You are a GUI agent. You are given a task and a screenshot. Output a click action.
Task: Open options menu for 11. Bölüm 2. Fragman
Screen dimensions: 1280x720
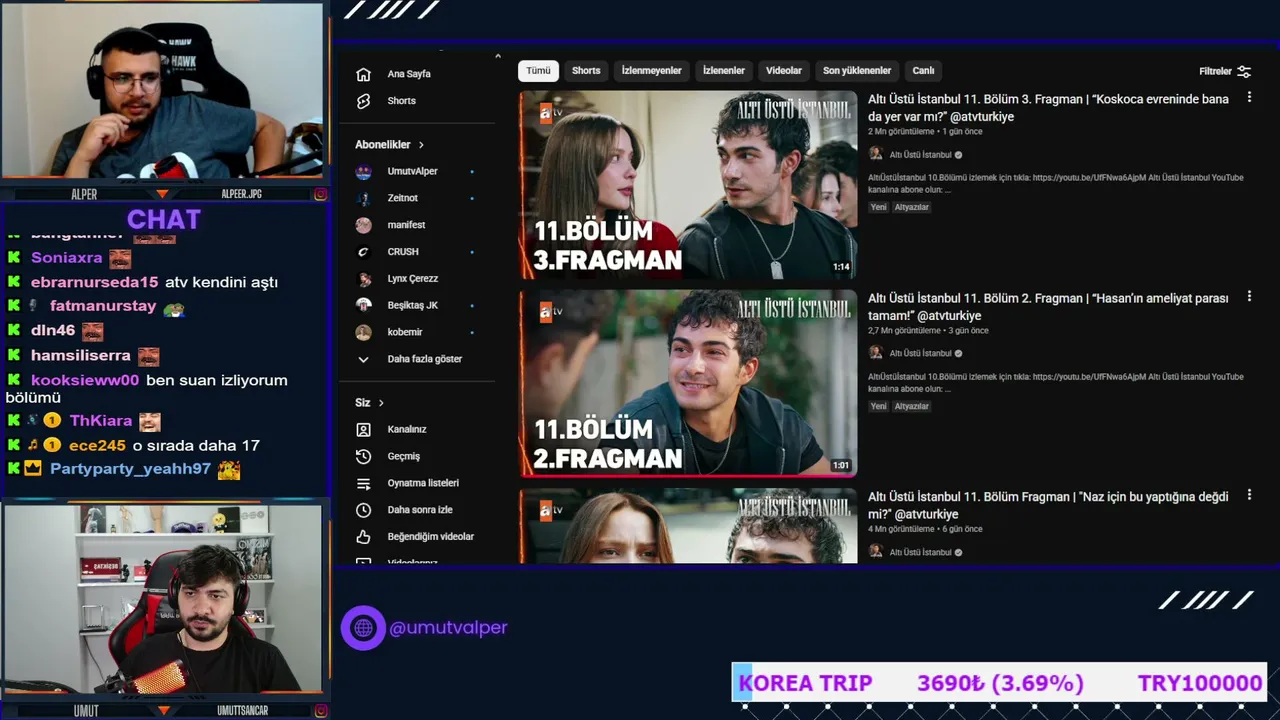coord(1249,297)
